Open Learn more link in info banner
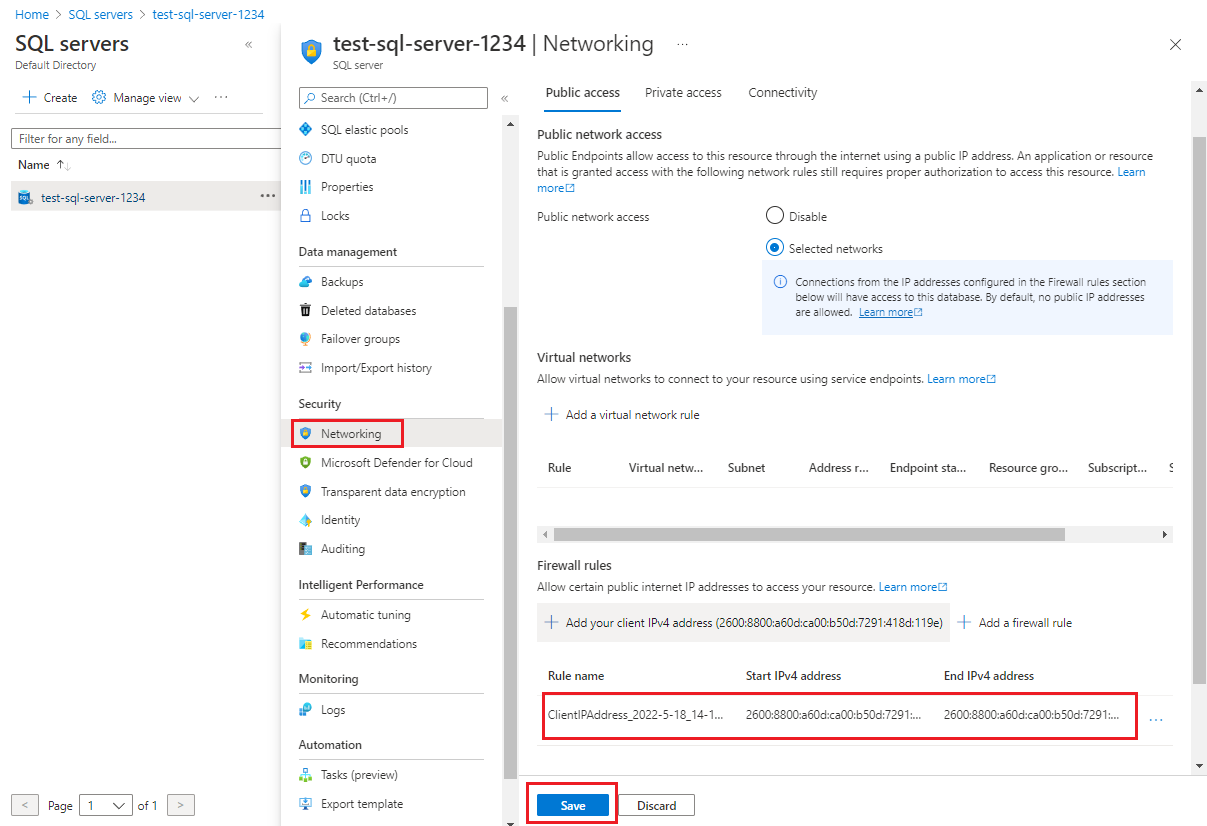Image resolution: width=1207 pixels, height=826 pixels. (890, 312)
